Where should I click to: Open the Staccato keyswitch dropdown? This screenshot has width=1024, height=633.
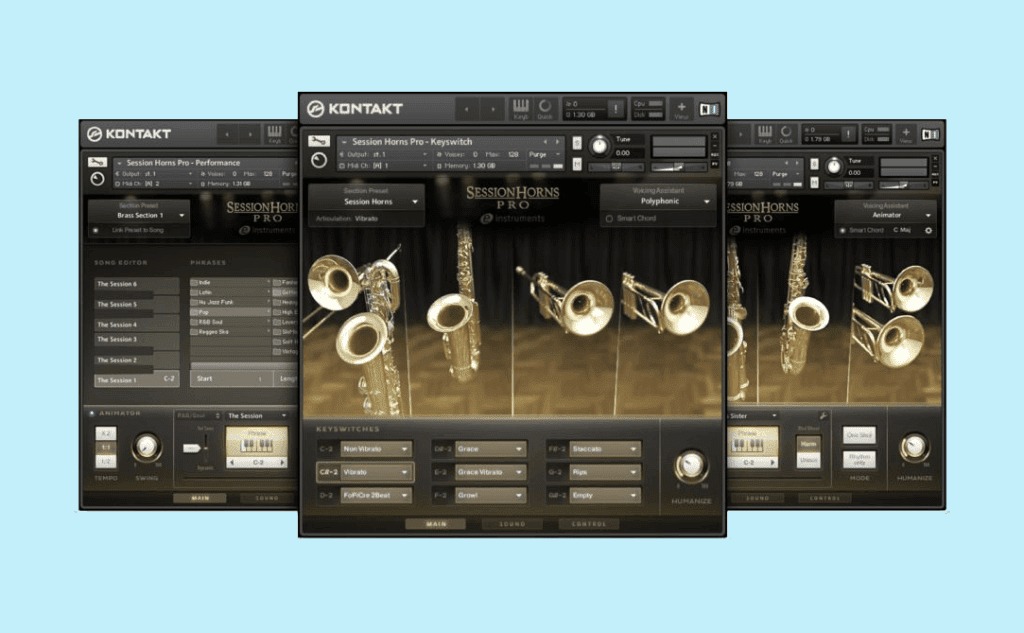[603, 450]
